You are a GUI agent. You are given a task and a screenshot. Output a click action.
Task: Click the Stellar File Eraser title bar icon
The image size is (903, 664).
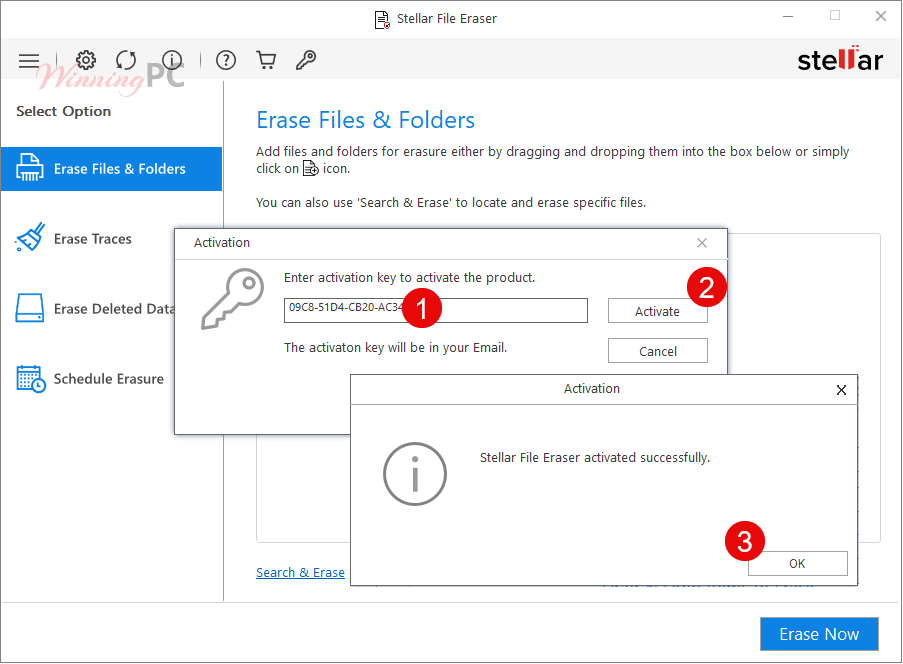382,20
